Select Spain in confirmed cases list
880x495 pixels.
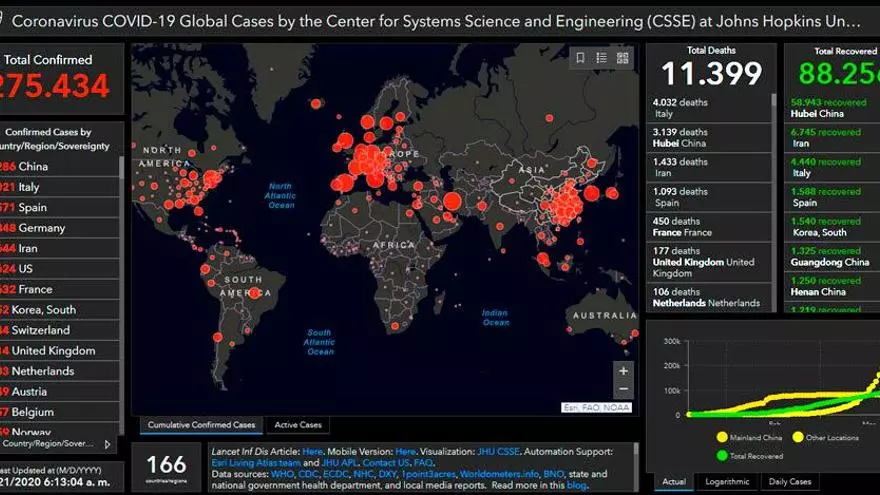32,207
